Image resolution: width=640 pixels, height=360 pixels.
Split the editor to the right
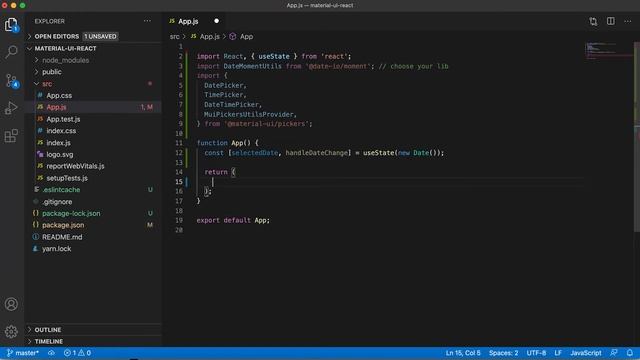pyautogui.click(x=611, y=21)
